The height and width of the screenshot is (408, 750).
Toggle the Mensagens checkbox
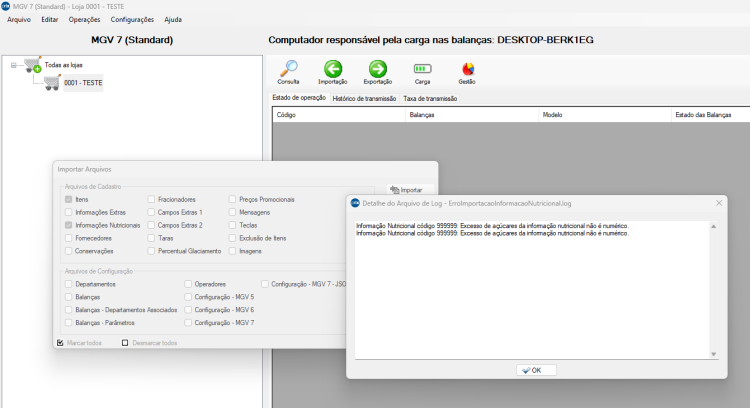tap(232, 212)
